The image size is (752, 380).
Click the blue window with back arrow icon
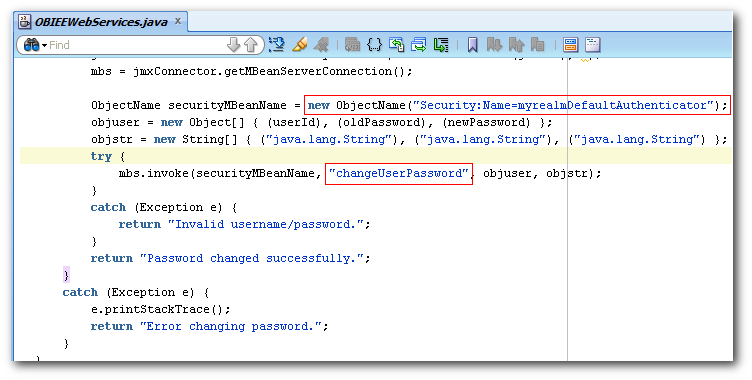(397, 45)
